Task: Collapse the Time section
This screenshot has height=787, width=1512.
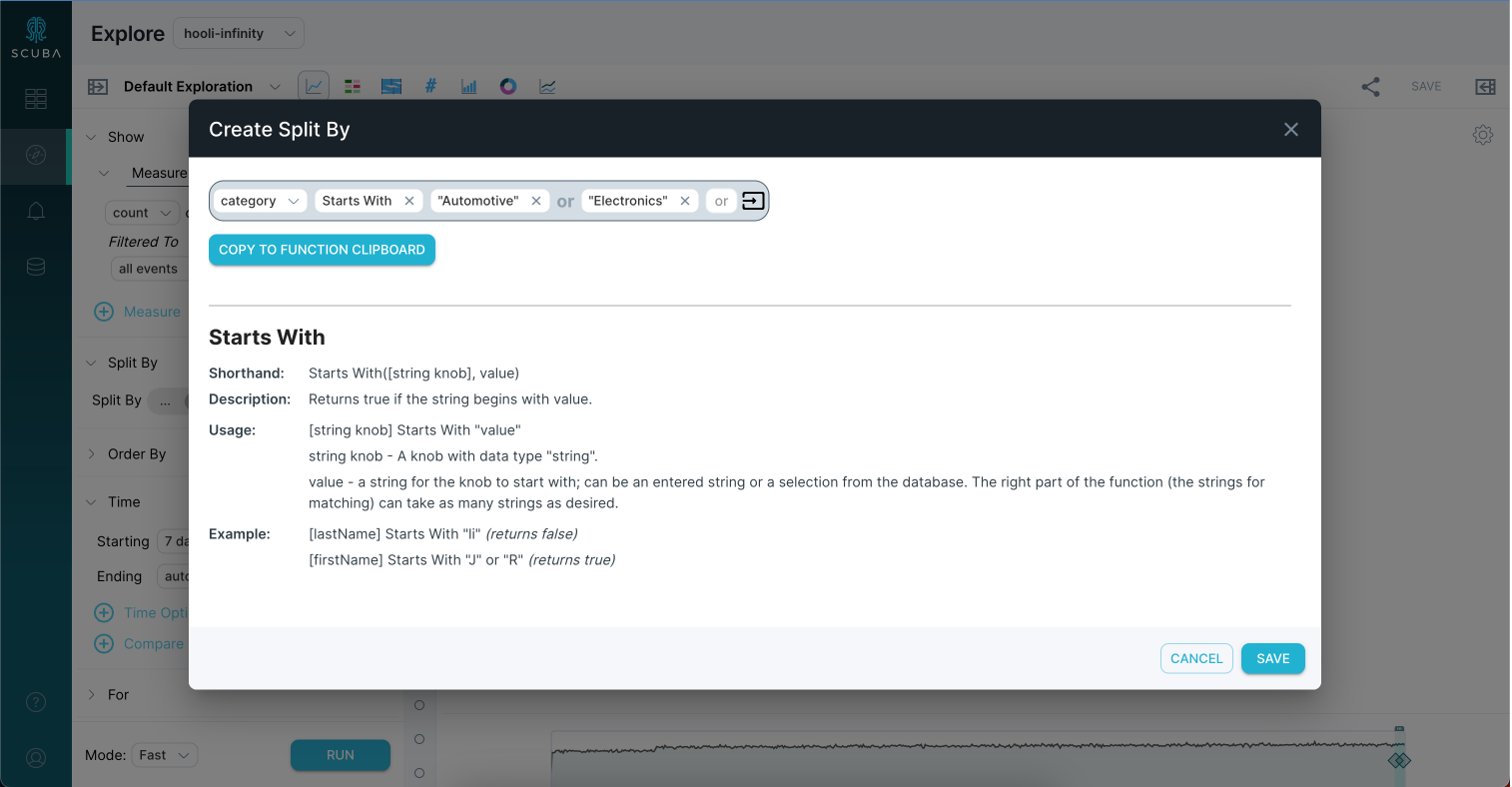Action: click(91, 501)
